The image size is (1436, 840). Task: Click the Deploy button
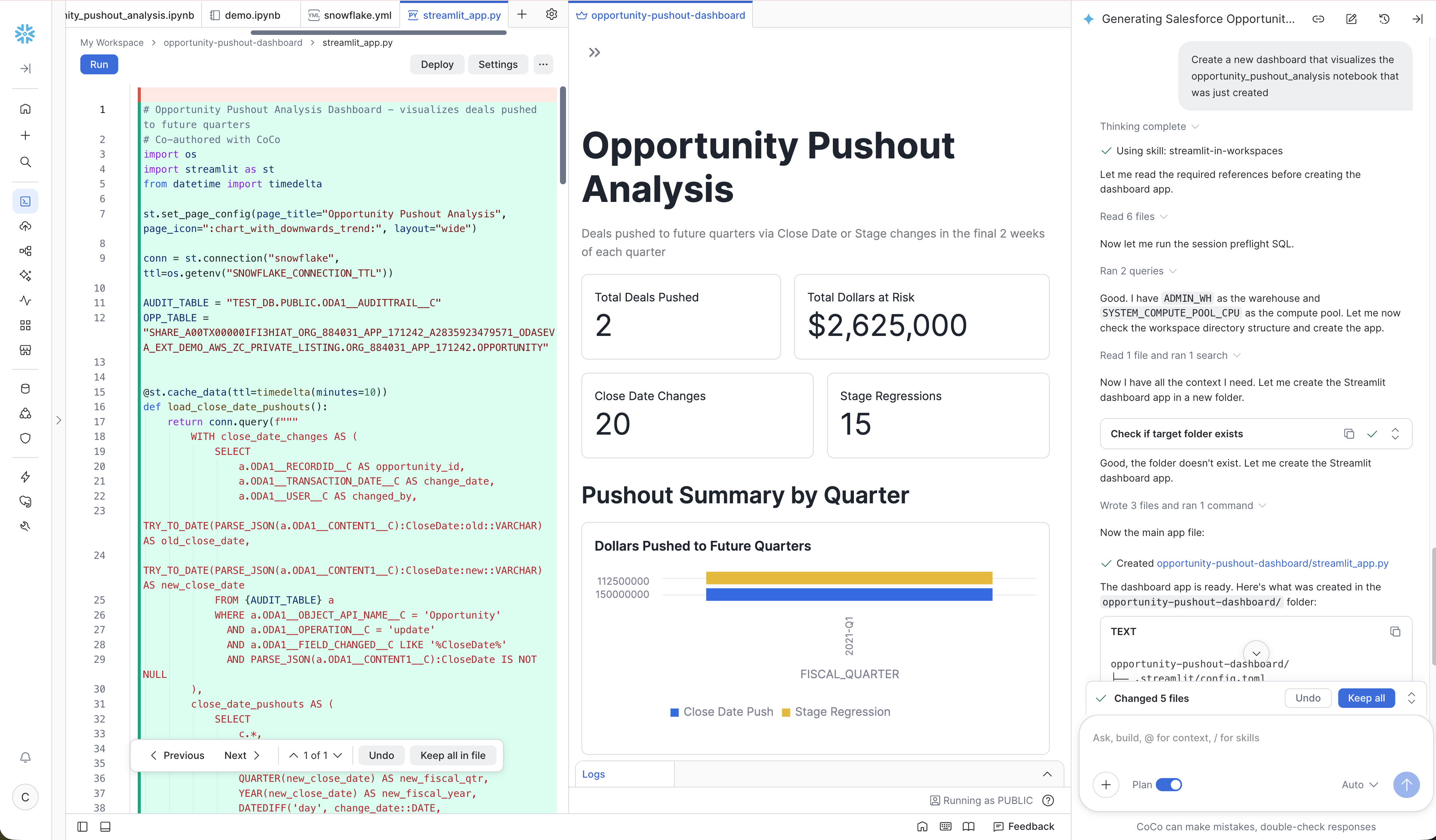(x=437, y=65)
